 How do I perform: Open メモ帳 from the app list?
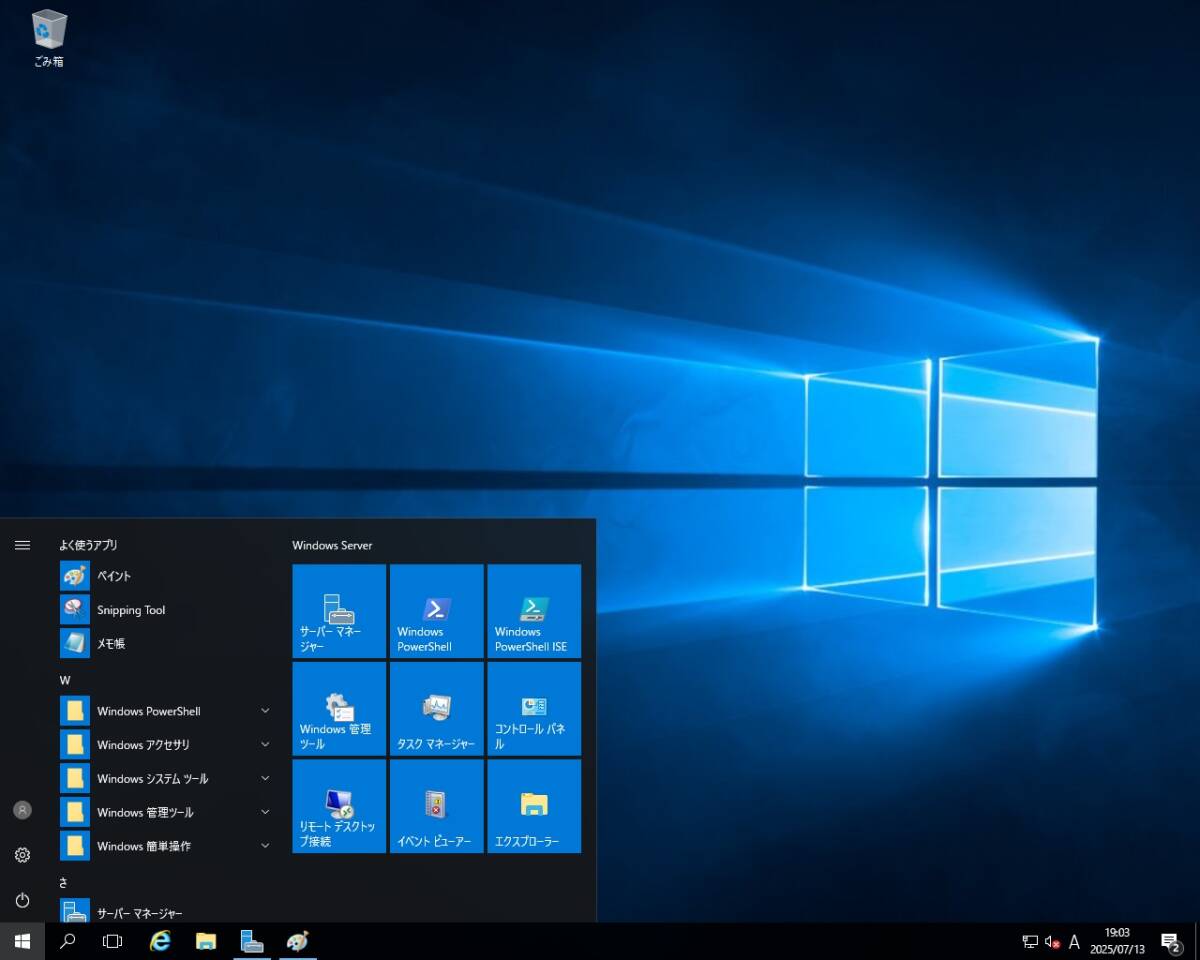click(x=166, y=644)
